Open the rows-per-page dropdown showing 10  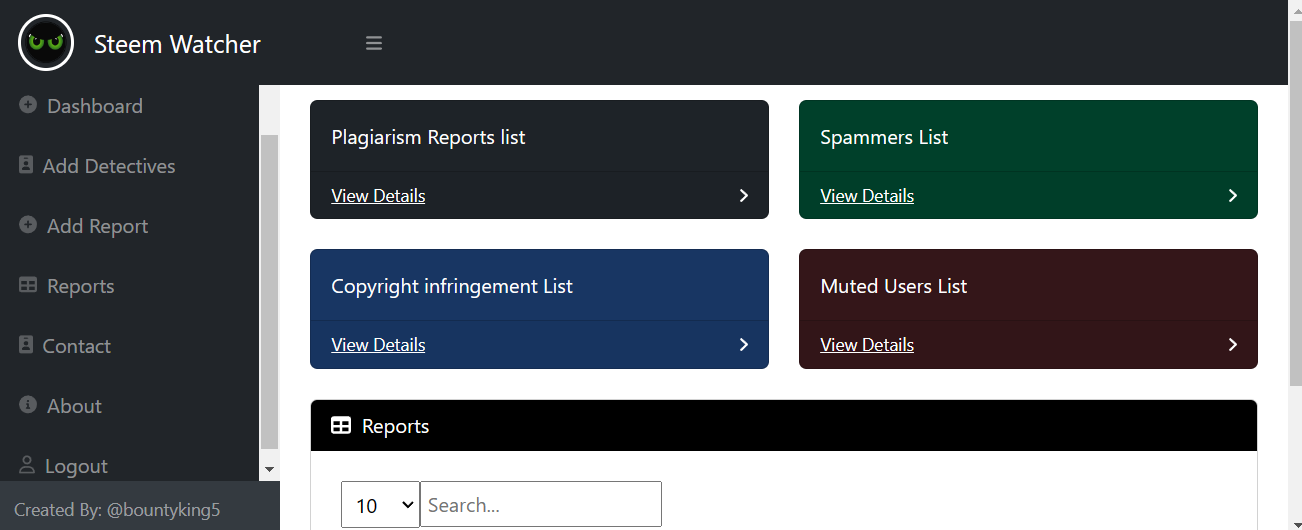380,505
